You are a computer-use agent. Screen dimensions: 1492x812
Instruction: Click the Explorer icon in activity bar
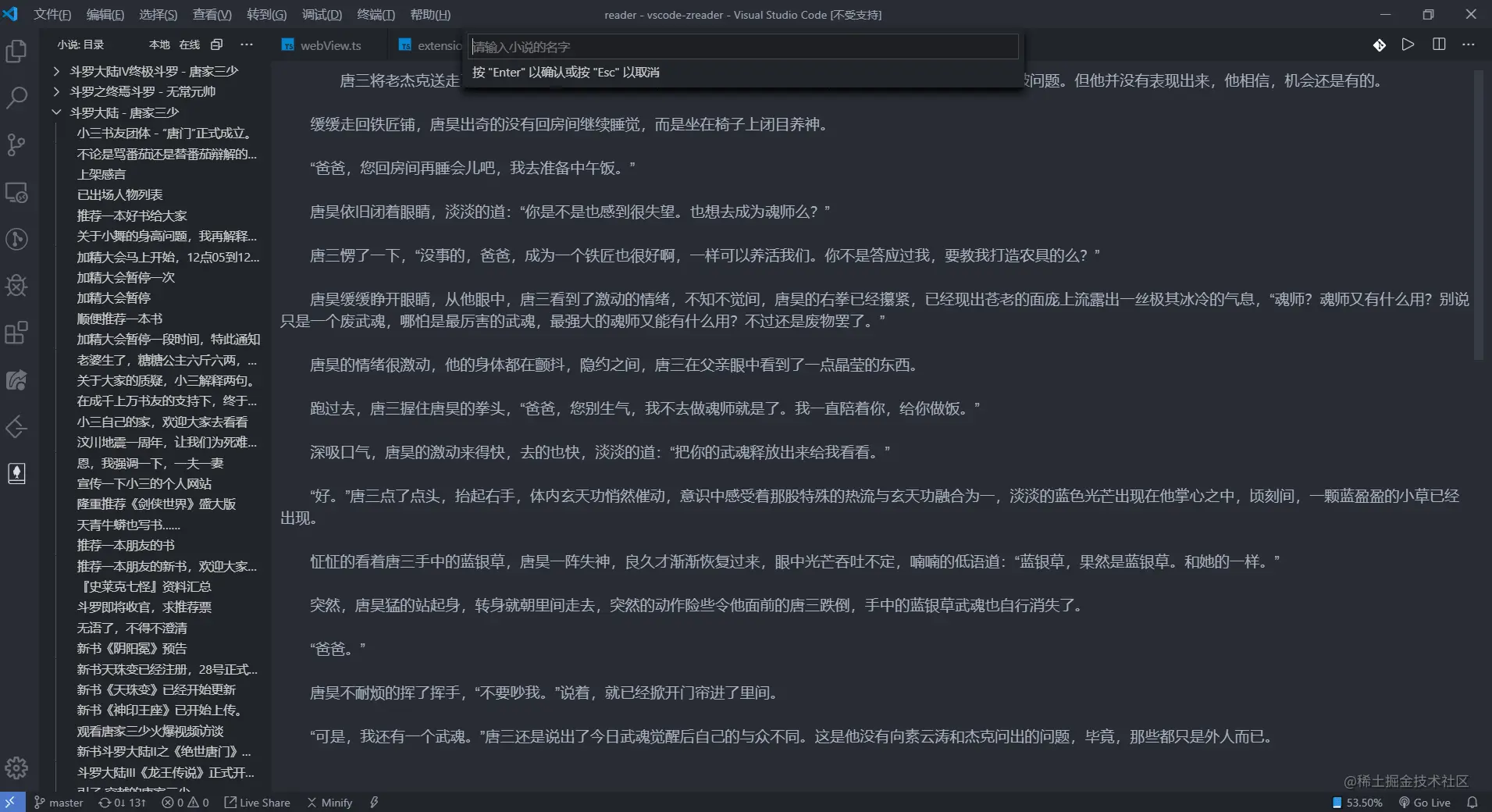pyautogui.click(x=16, y=51)
